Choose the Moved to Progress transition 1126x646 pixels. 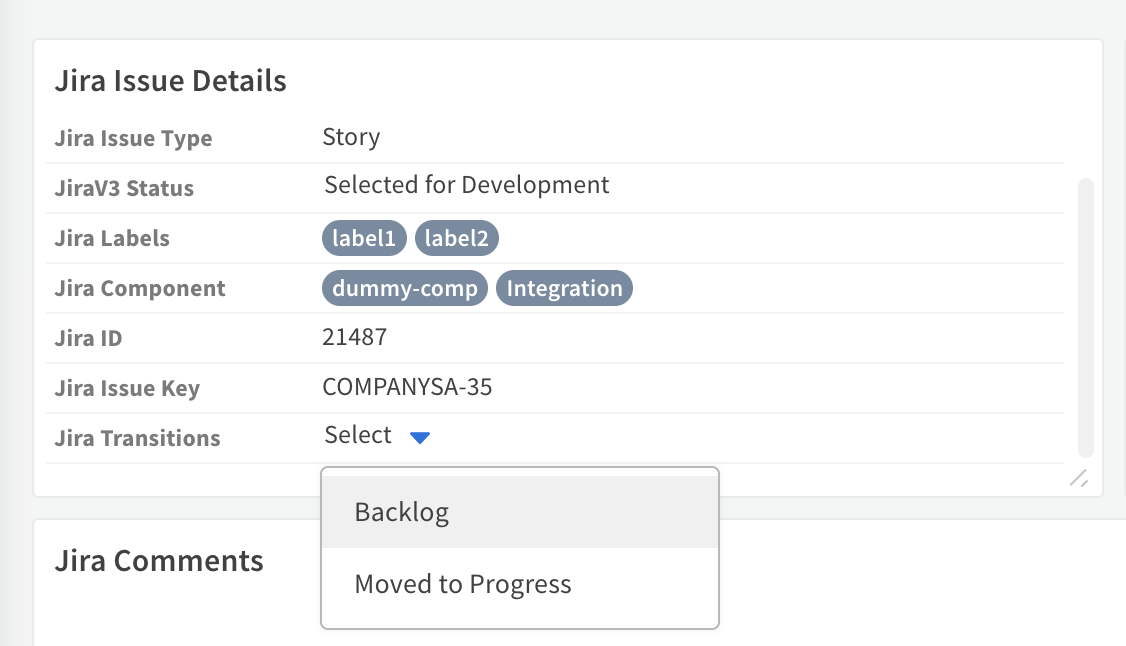pos(462,583)
